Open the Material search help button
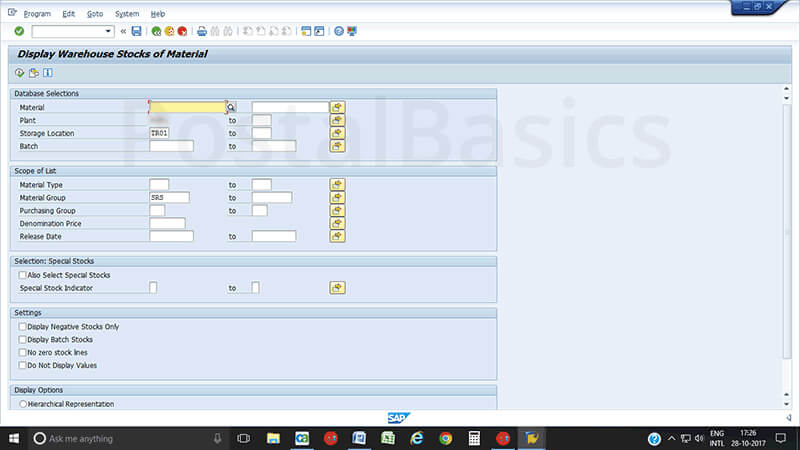This screenshot has width=800, height=450. click(231, 107)
